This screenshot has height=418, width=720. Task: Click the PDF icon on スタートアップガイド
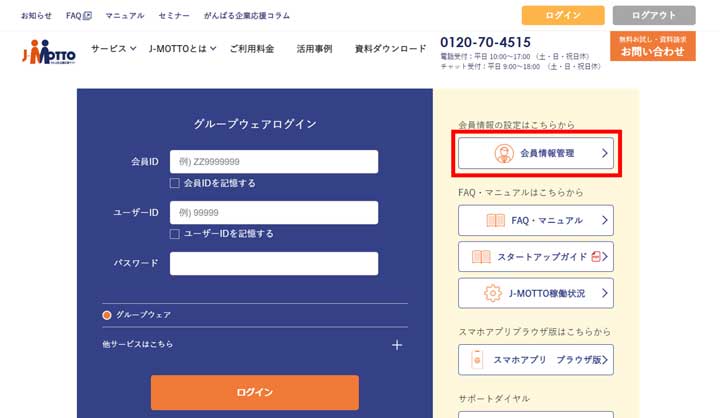click(596, 256)
